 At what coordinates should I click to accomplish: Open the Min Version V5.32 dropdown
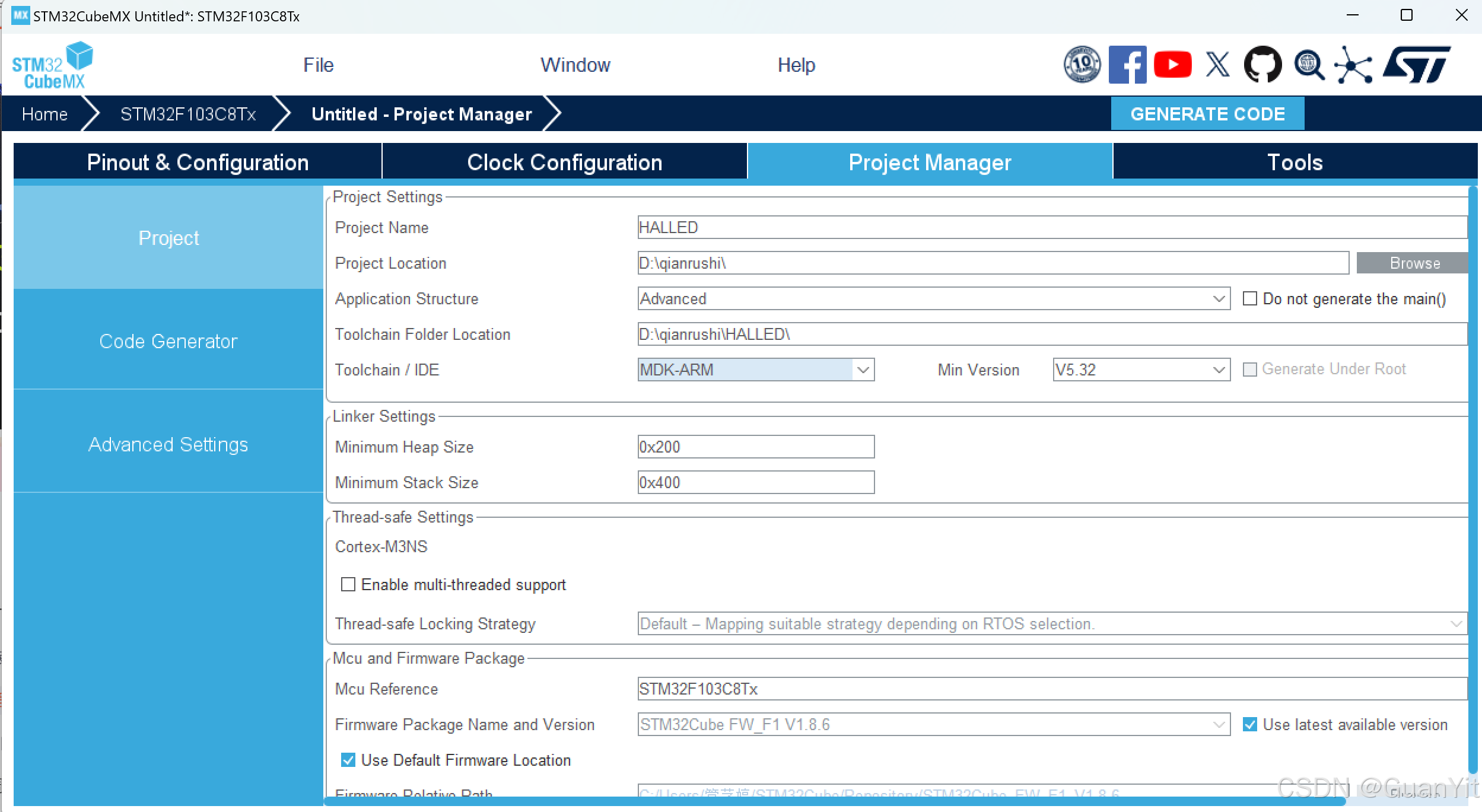pyautogui.click(x=1219, y=370)
